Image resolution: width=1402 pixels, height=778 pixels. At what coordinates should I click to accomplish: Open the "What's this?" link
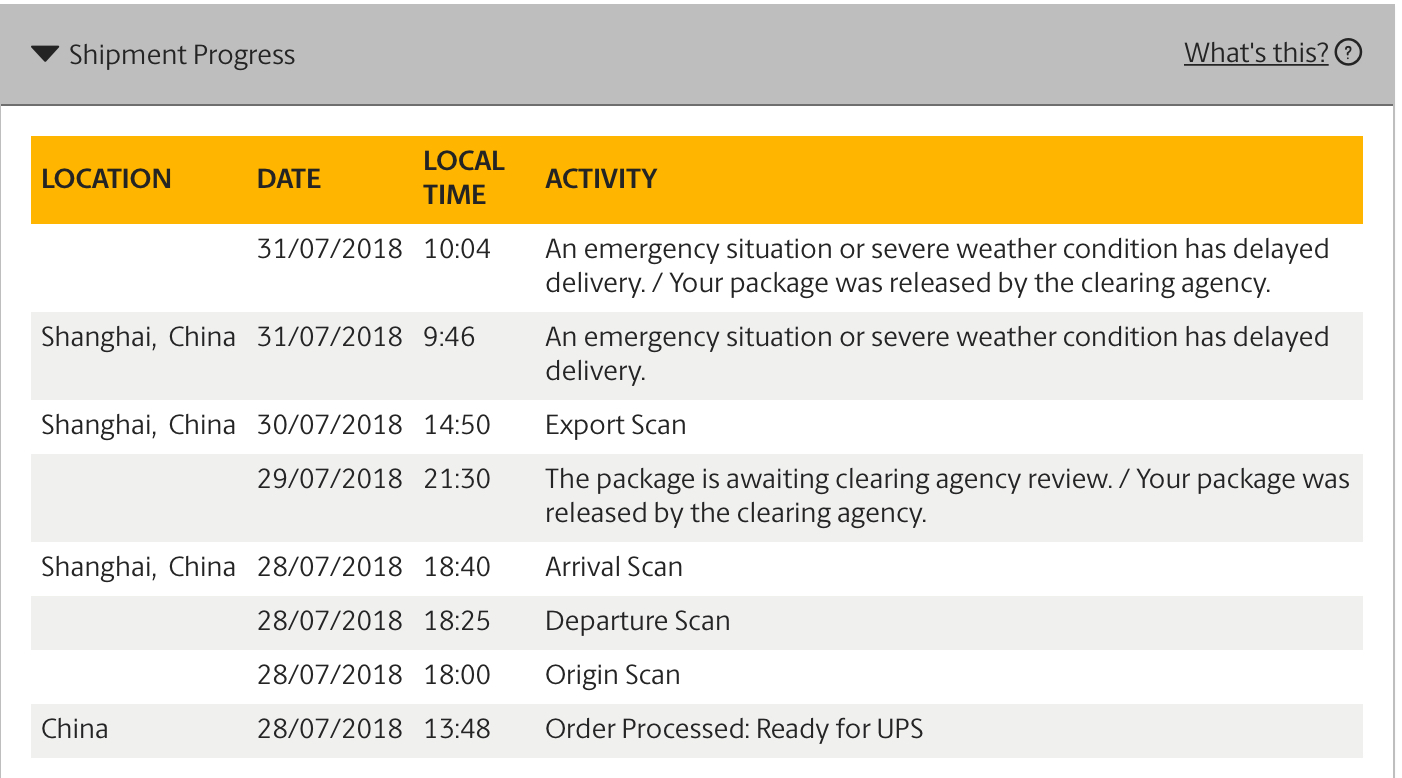[x=1256, y=52]
